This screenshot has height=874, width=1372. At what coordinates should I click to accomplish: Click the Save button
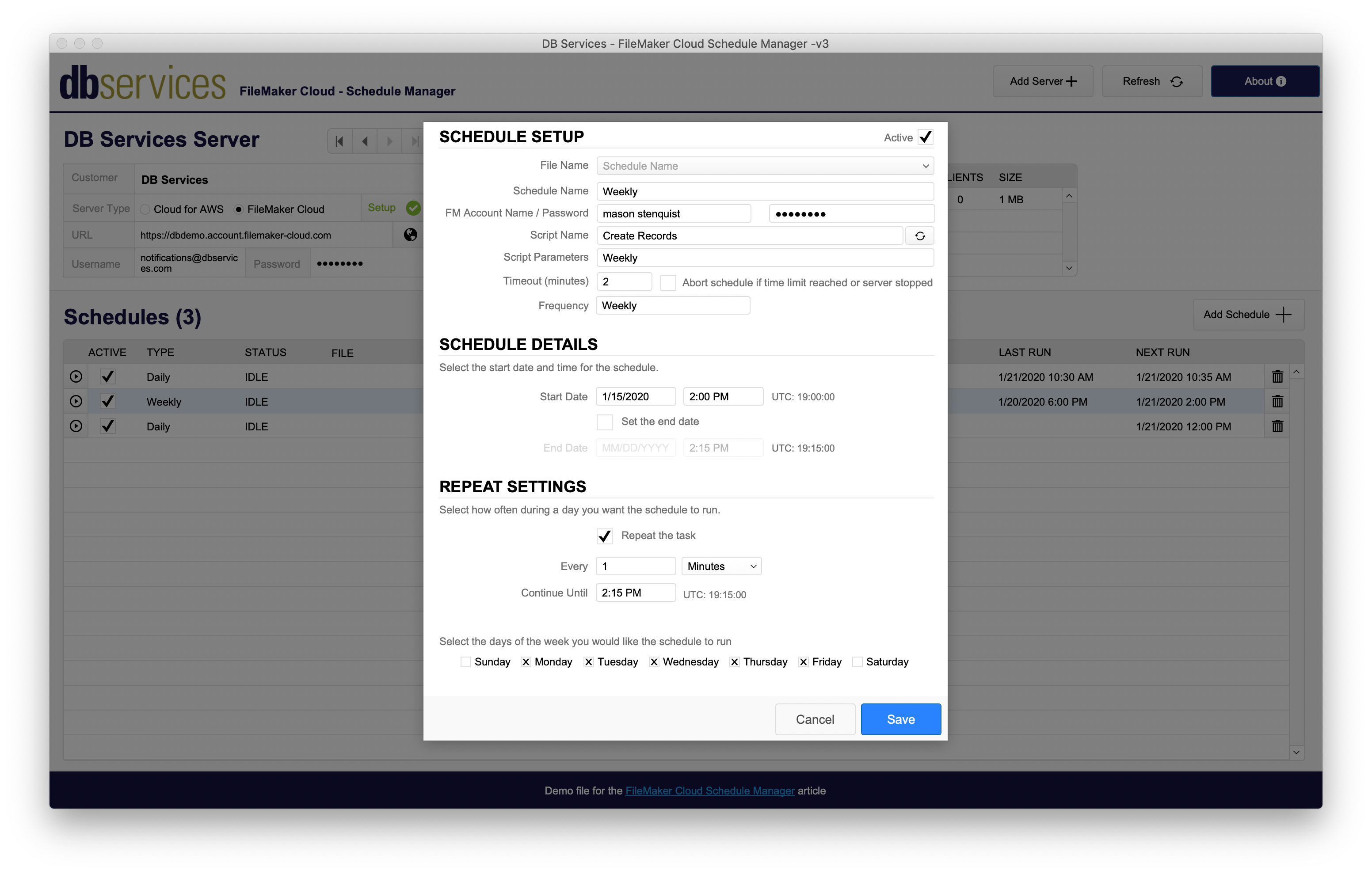[x=901, y=720]
